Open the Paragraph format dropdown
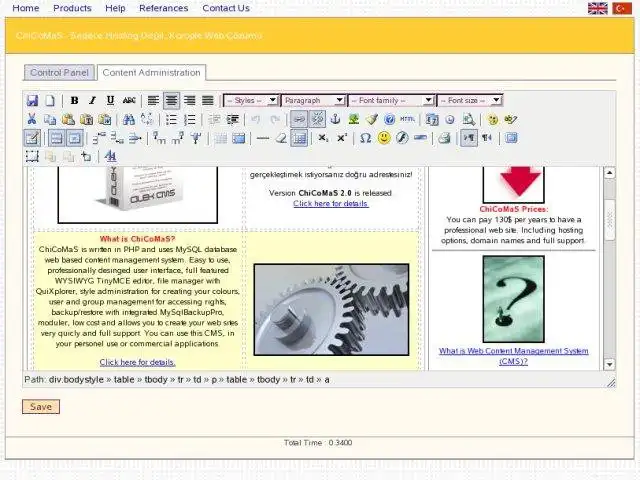The height and width of the screenshot is (480, 640). [313, 100]
